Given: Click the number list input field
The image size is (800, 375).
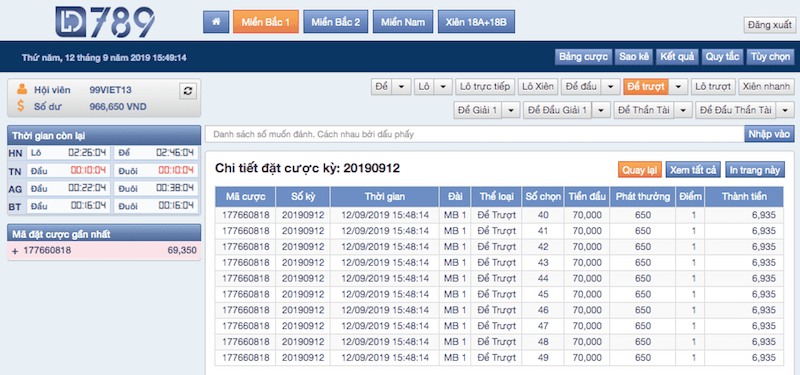Looking at the screenshot, I should [474, 134].
